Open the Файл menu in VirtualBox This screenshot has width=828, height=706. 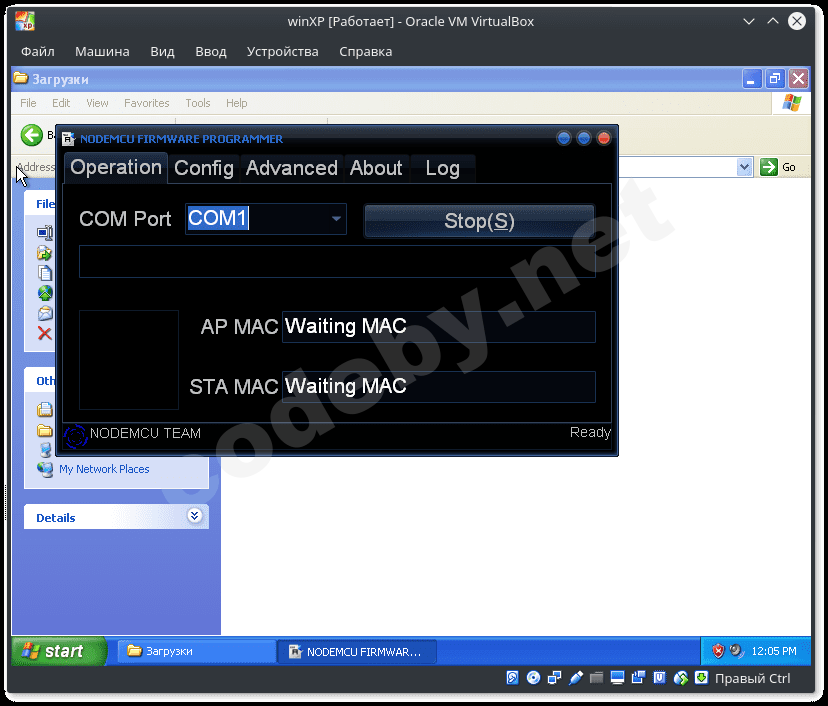37,52
